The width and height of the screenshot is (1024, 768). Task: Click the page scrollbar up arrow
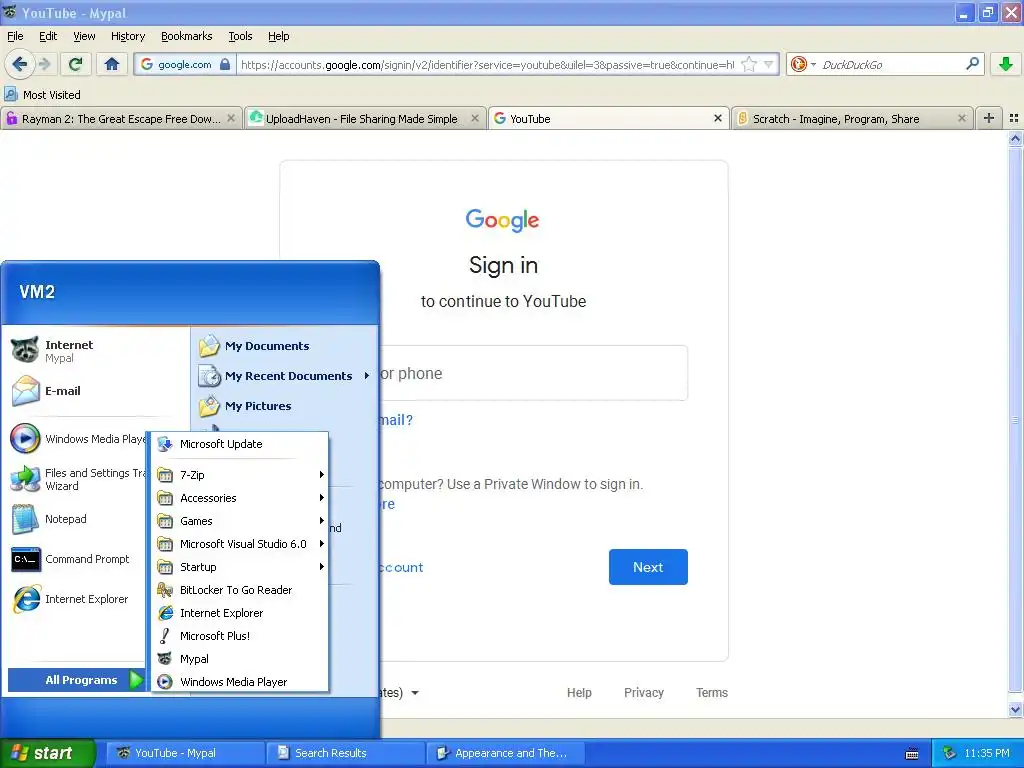[x=1015, y=138]
